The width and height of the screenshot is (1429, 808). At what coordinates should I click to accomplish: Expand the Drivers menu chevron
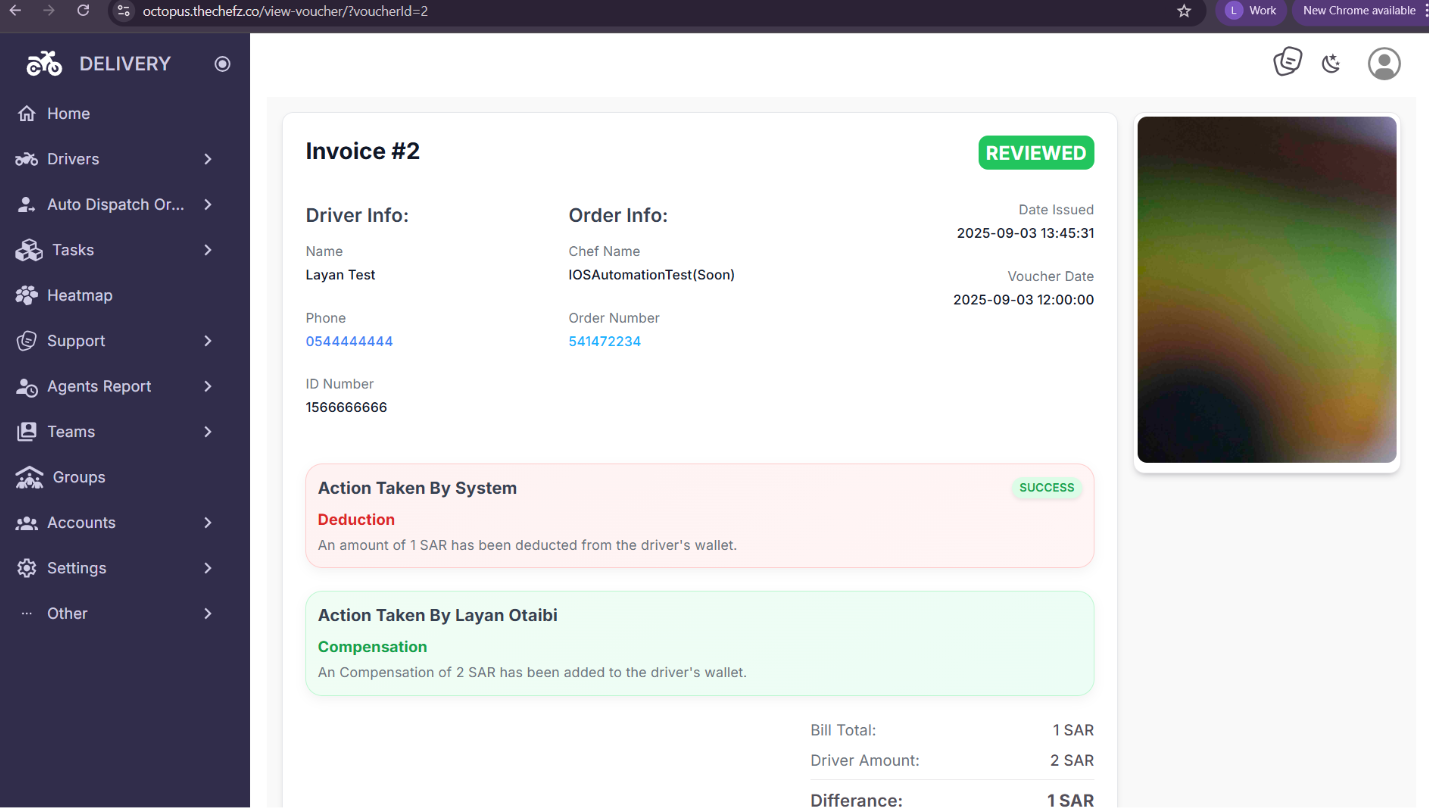[x=208, y=159]
